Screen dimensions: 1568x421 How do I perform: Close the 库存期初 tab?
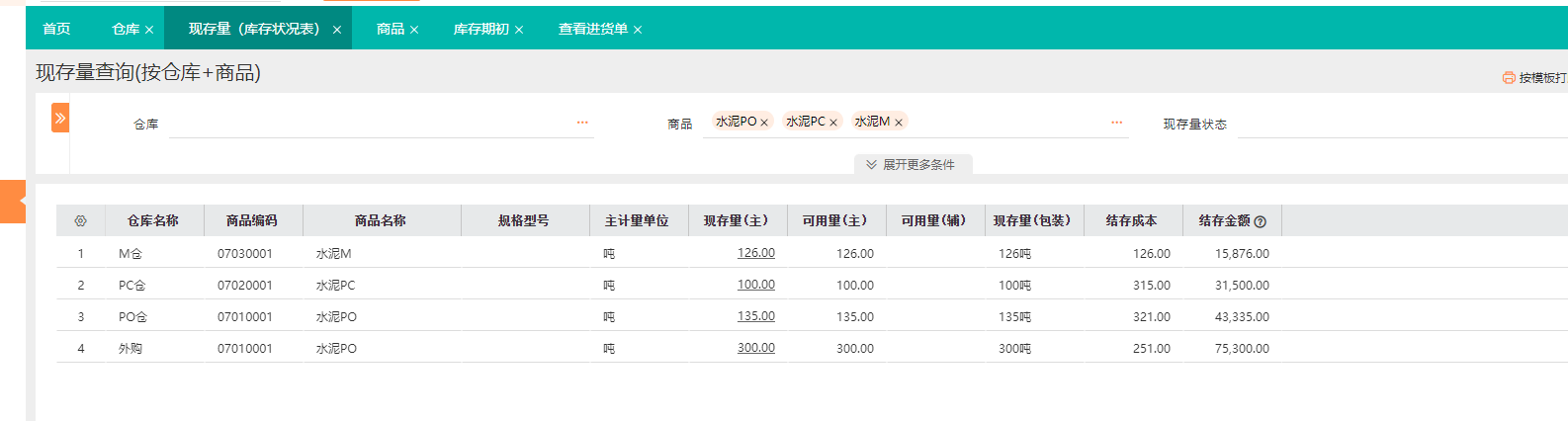pos(519,30)
